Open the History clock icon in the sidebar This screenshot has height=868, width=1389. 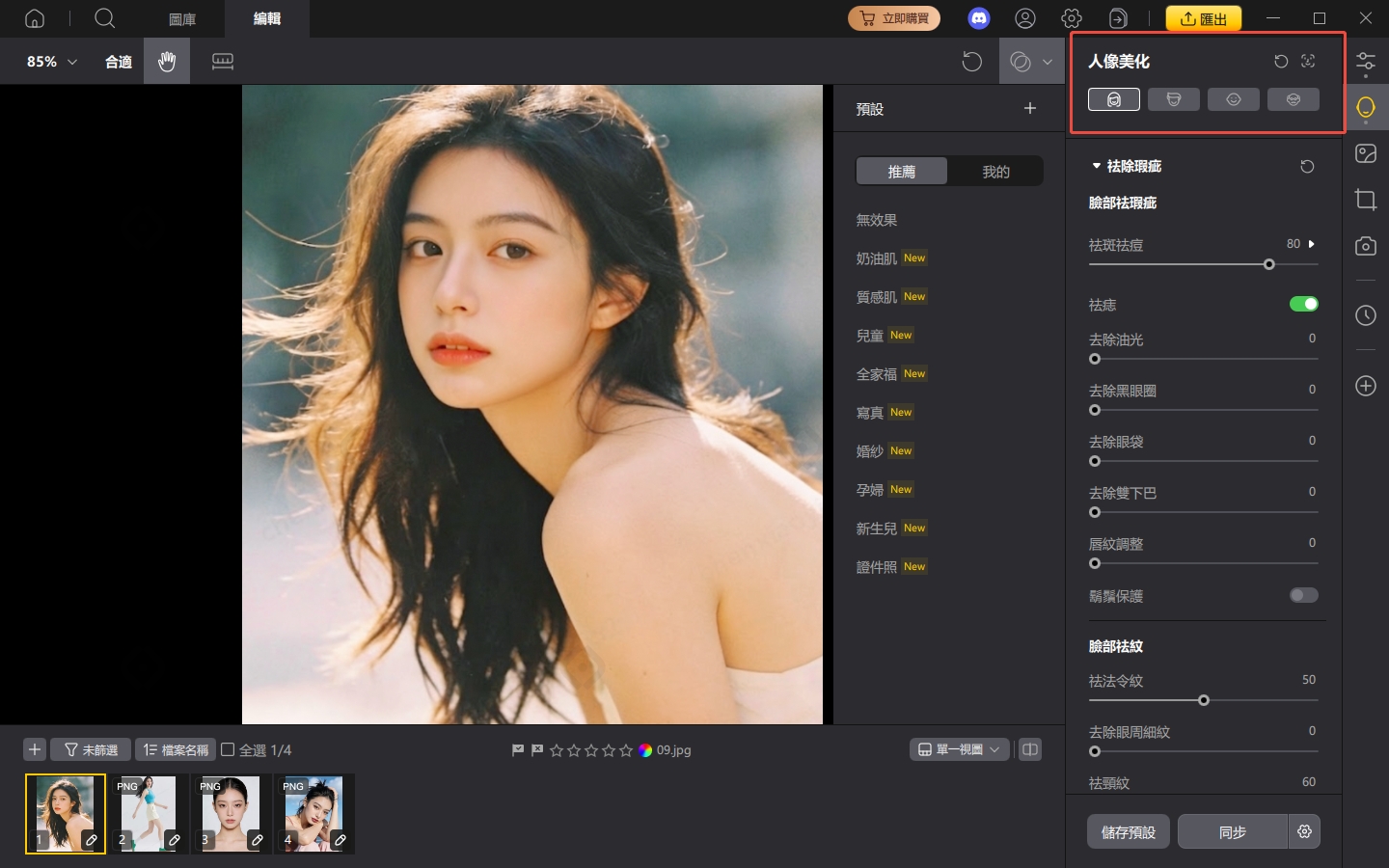pyautogui.click(x=1366, y=315)
